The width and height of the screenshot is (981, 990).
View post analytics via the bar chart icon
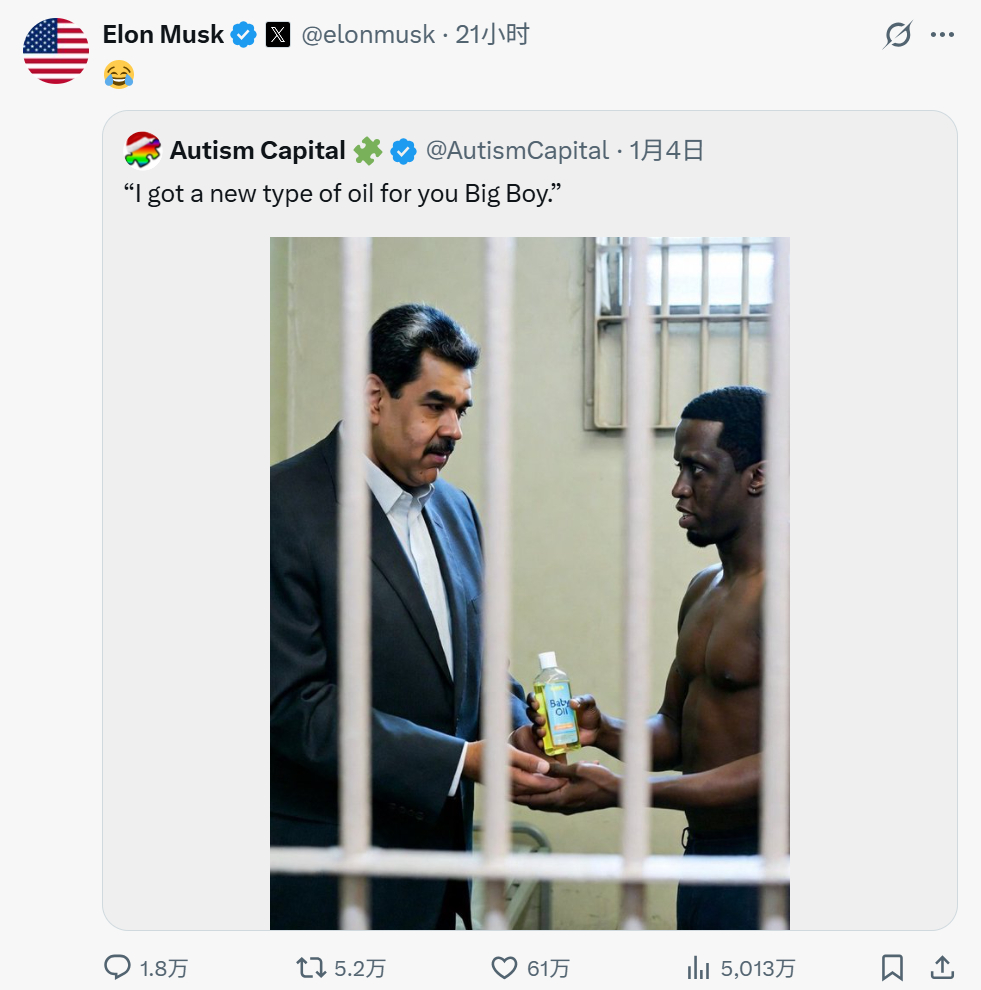[x=698, y=967]
